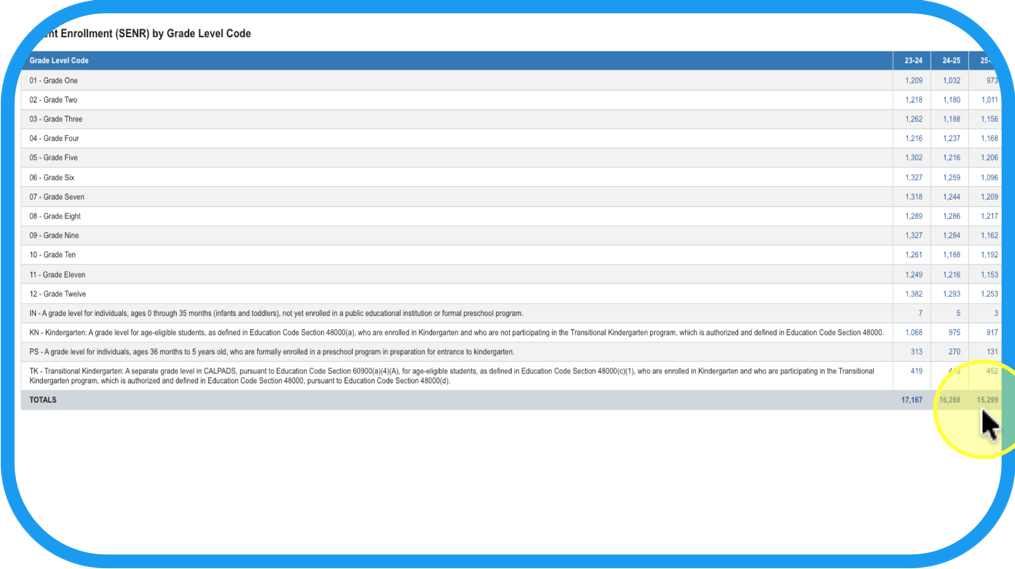Click the Grade Level Code column header

pos(59,61)
